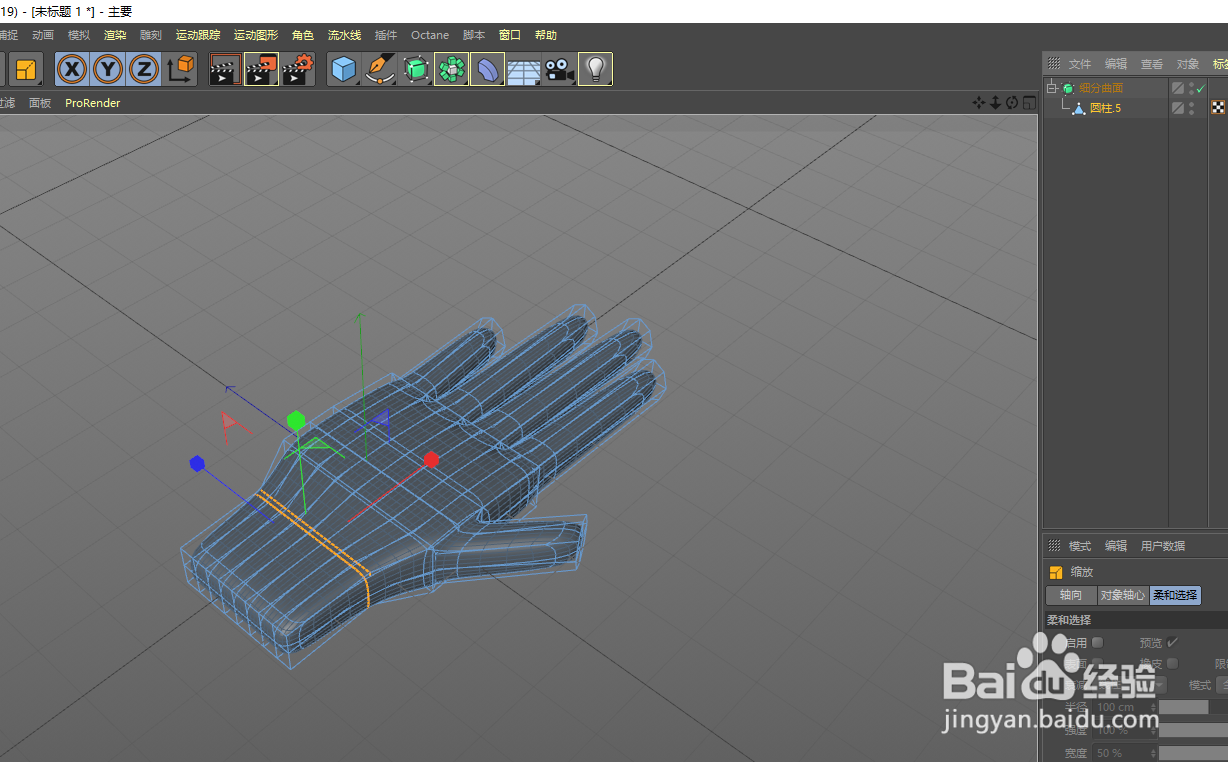Switch the coordinate system cube icon
The width and height of the screenshot is (1228, 762).
(181, 69)
